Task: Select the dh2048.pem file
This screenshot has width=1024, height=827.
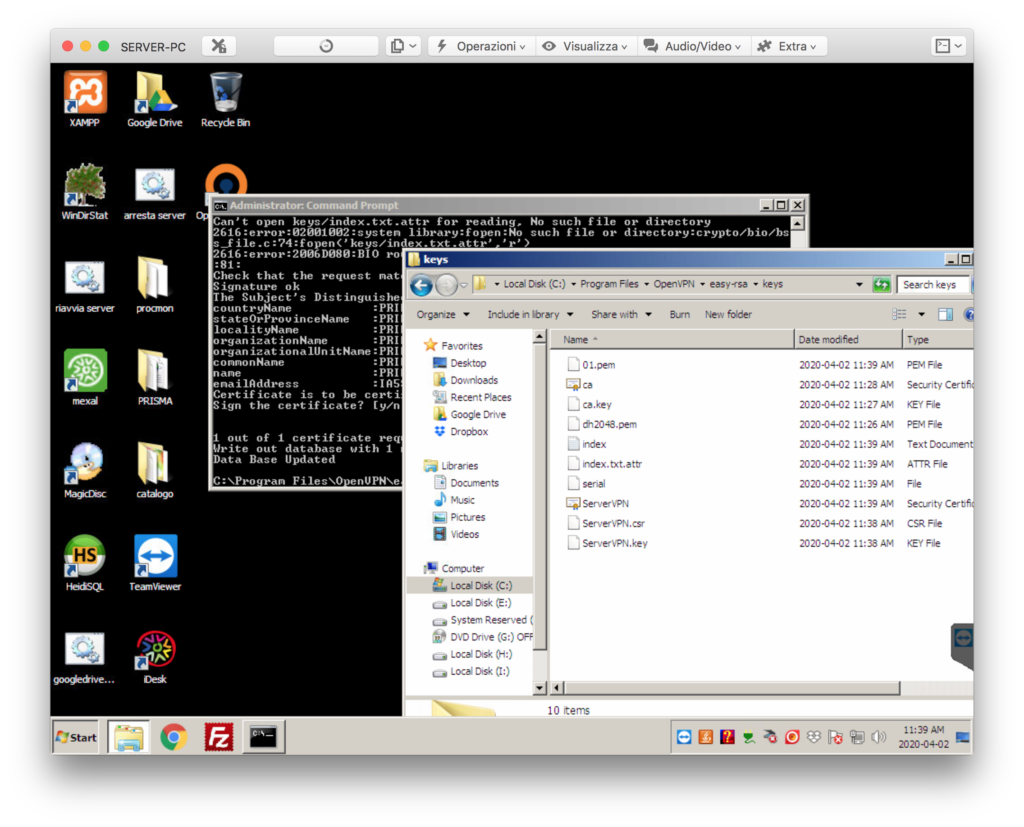Action: click(601, 424)
